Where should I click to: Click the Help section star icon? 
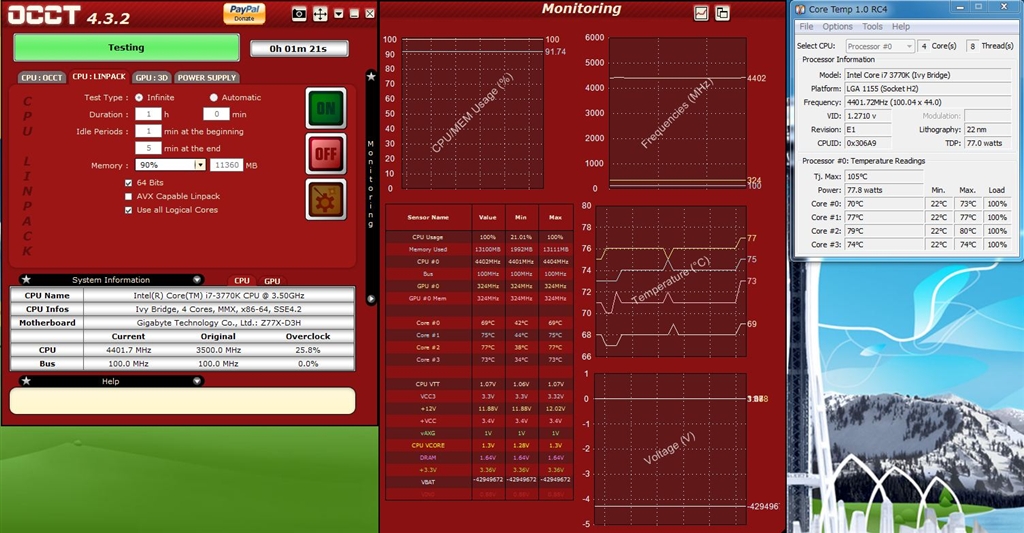(26, 381)
